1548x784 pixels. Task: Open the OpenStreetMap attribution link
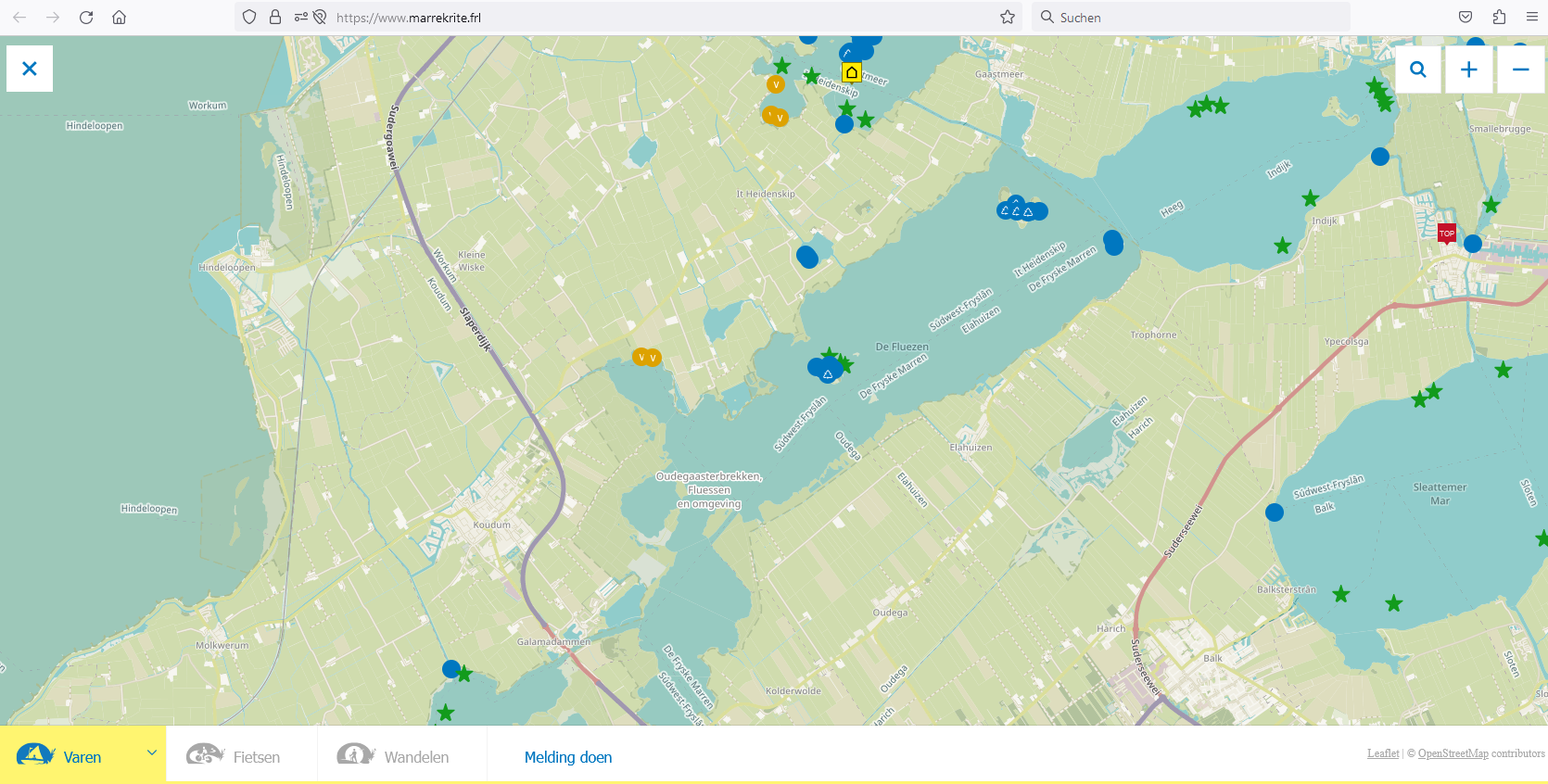click(x=1453, y=753)
